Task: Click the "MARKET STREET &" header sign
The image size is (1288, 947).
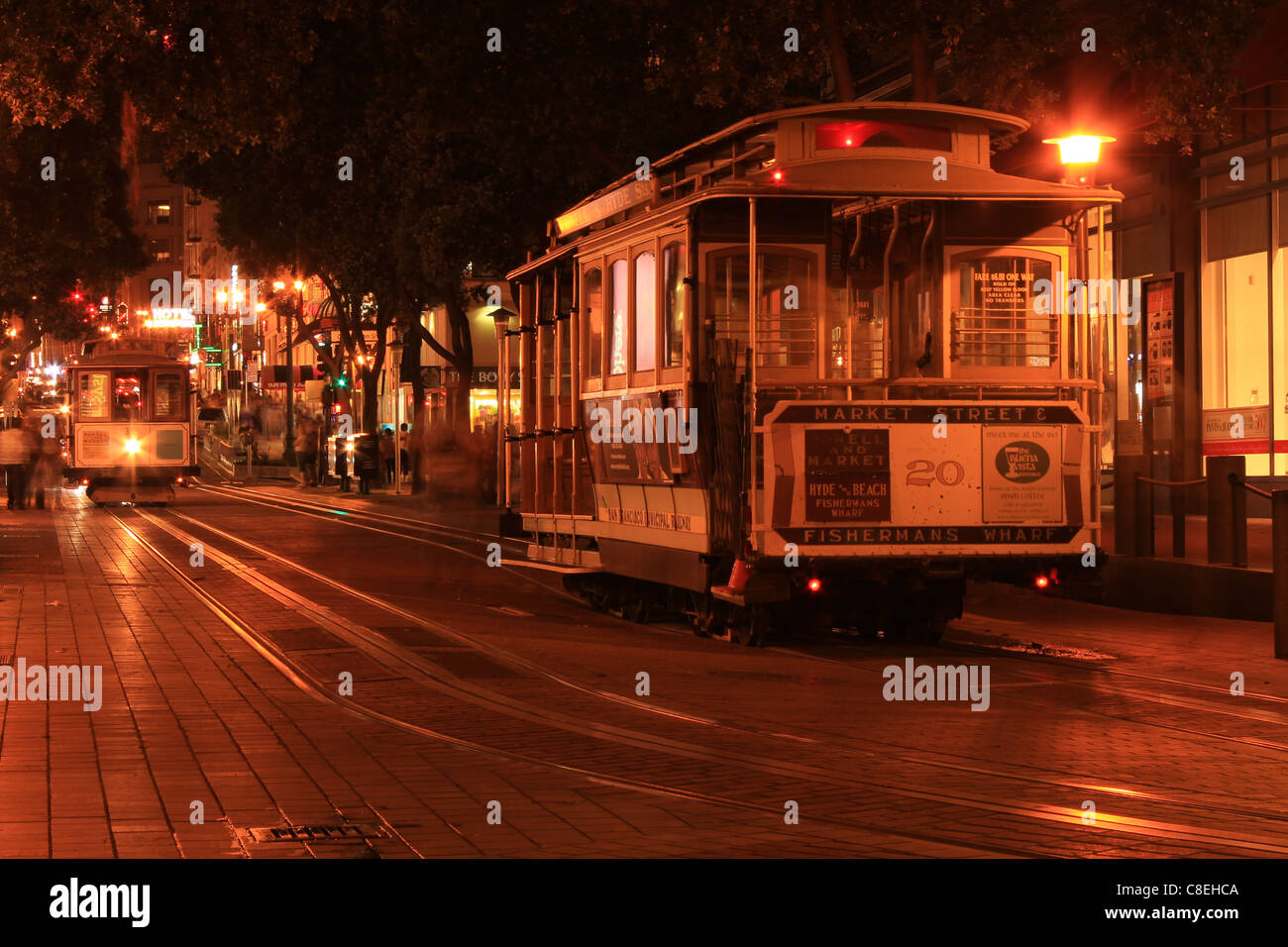Action: [926, 414]
